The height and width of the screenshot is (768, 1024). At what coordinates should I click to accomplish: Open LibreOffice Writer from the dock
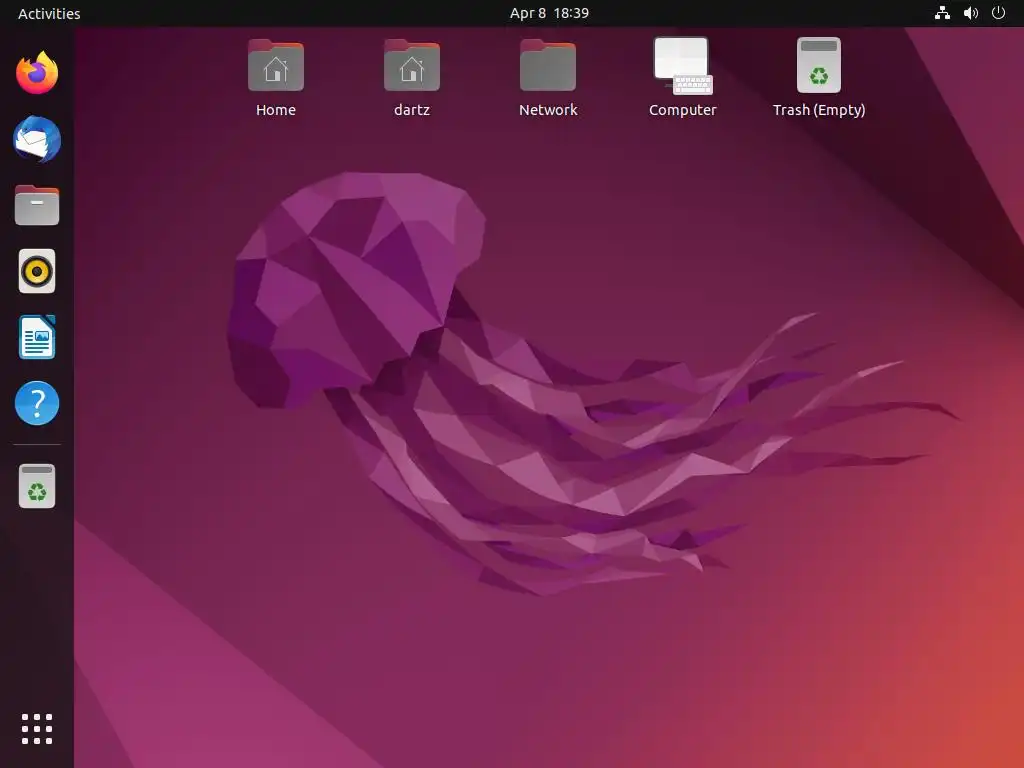(37, 337)
